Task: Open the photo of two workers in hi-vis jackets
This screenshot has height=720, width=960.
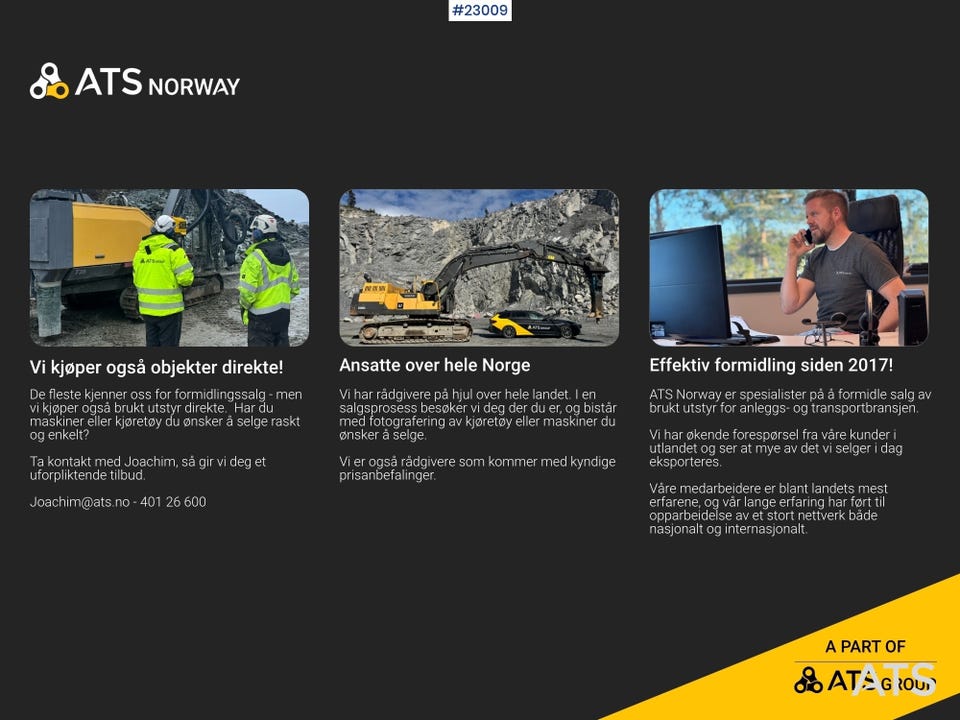Action: [170, 268]
